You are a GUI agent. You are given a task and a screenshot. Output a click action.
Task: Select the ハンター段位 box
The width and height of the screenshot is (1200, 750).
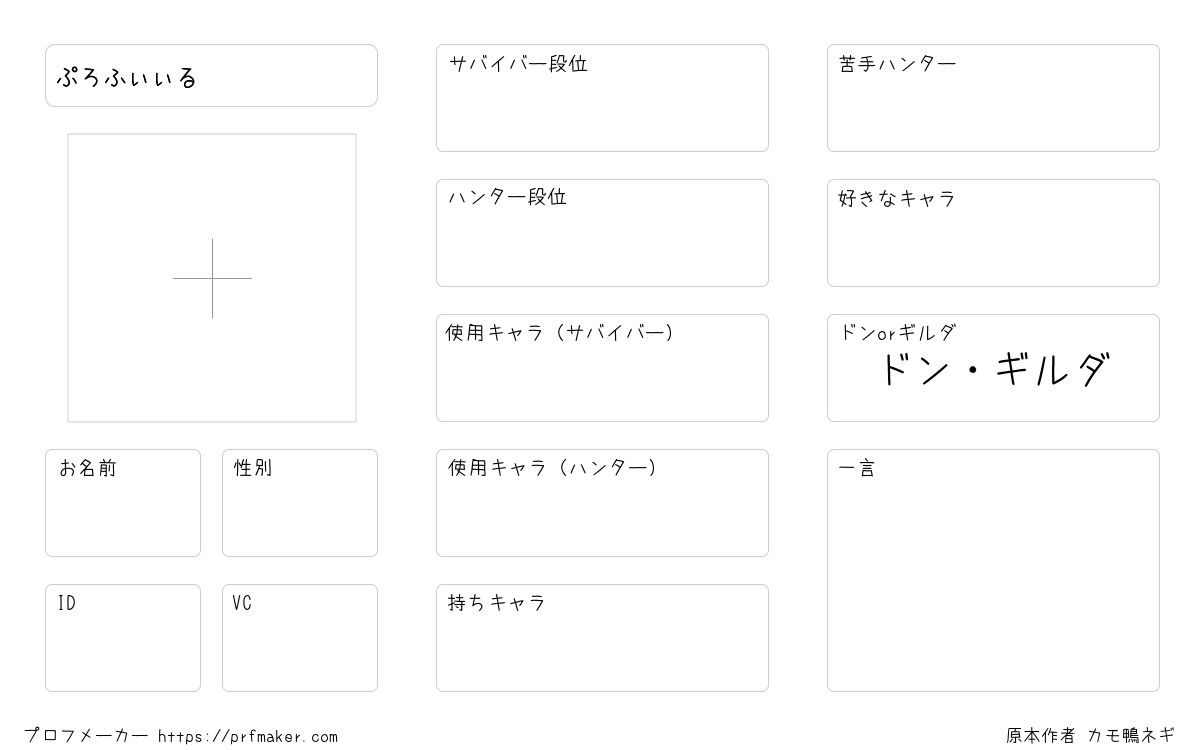pos(602,233)
